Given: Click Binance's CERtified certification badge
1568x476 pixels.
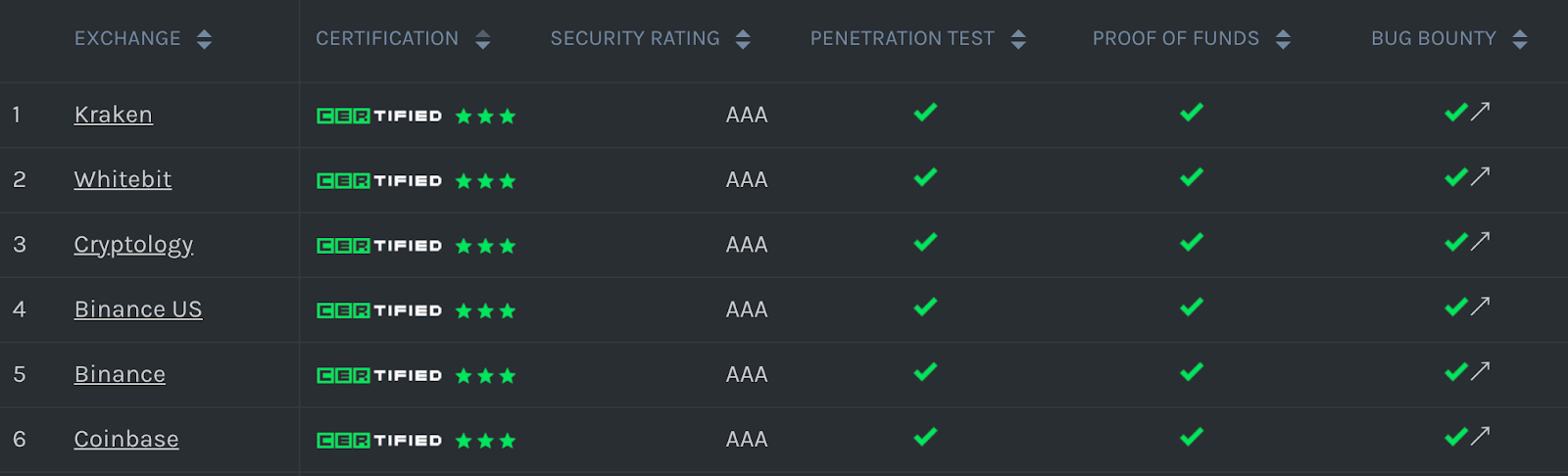Looking at the screenshot, I should [x=379, y=375].
